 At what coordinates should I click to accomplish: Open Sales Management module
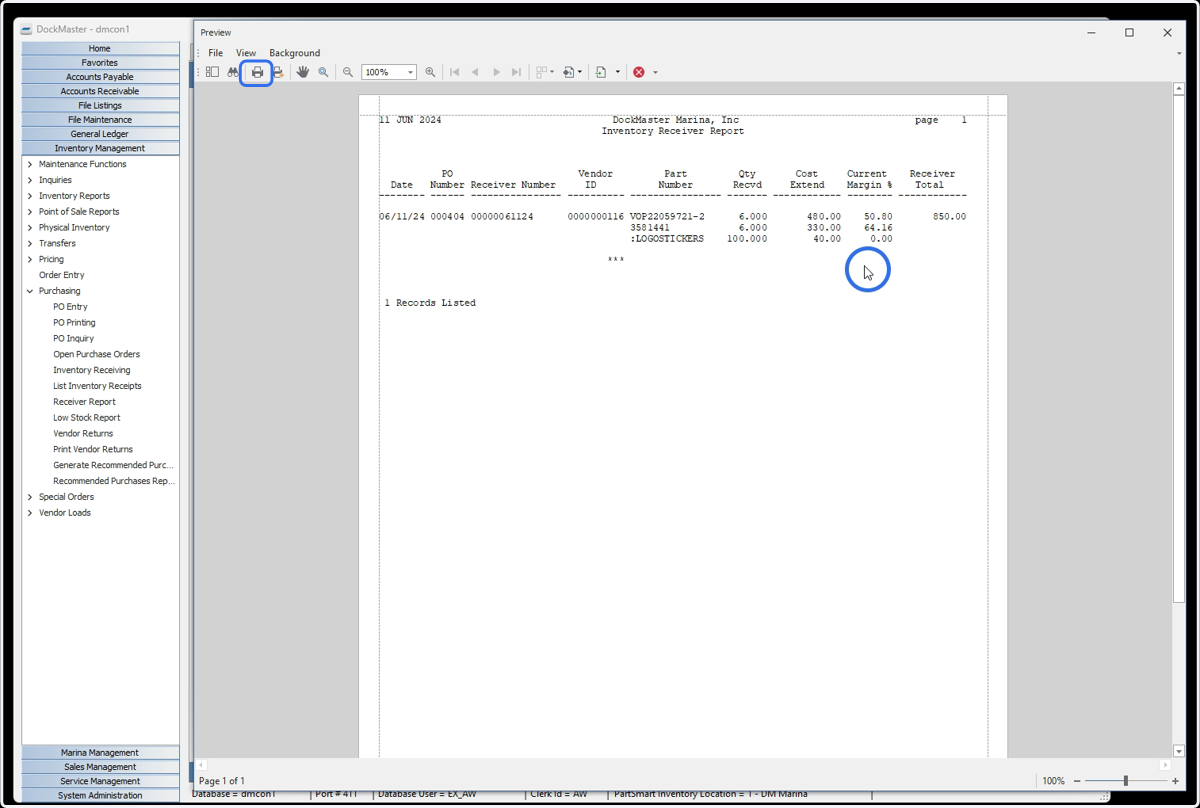tap(100, 767)
